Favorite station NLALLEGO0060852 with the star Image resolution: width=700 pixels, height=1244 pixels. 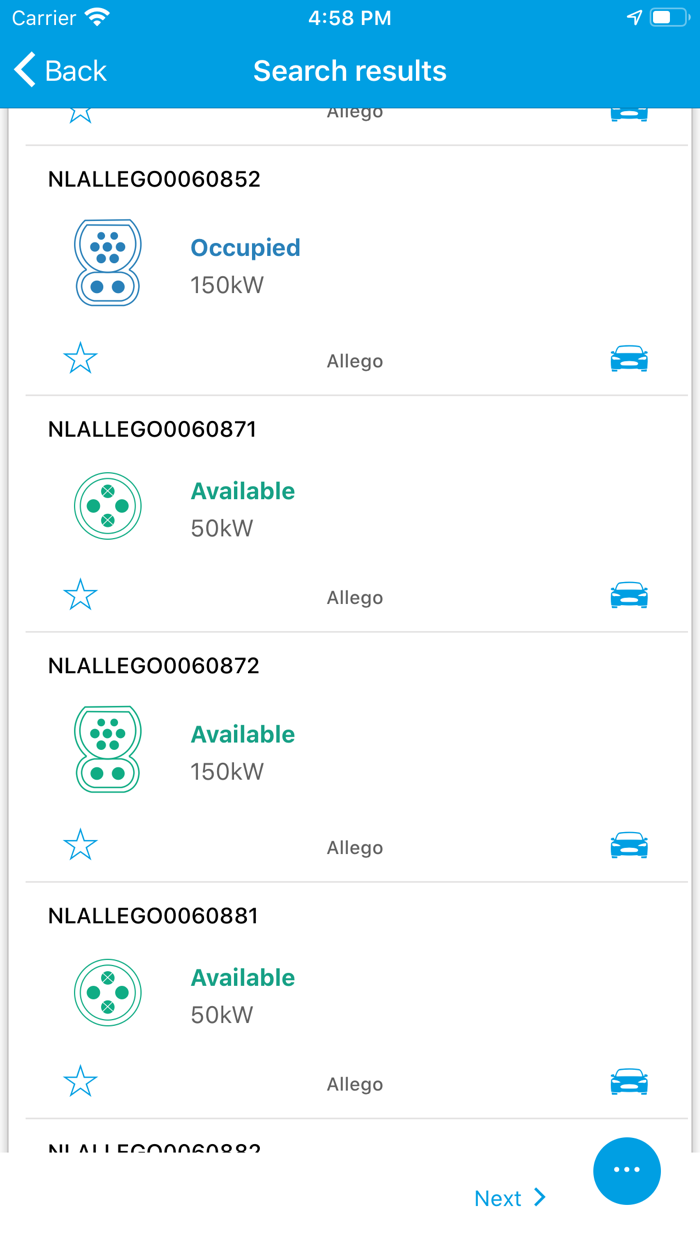(x=80, y=357)
